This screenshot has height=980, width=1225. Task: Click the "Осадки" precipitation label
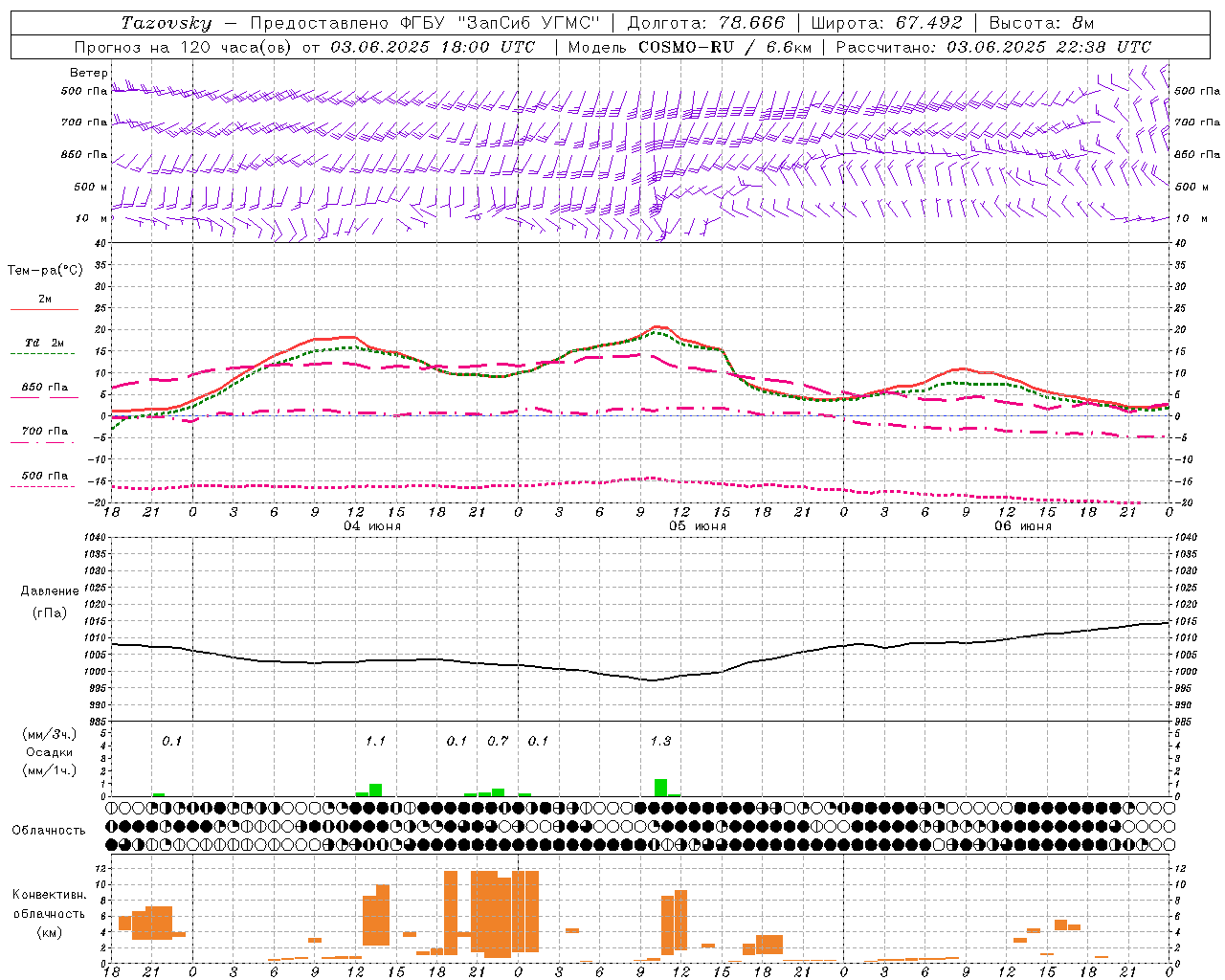pyautogui.click(x=49, y=752)
